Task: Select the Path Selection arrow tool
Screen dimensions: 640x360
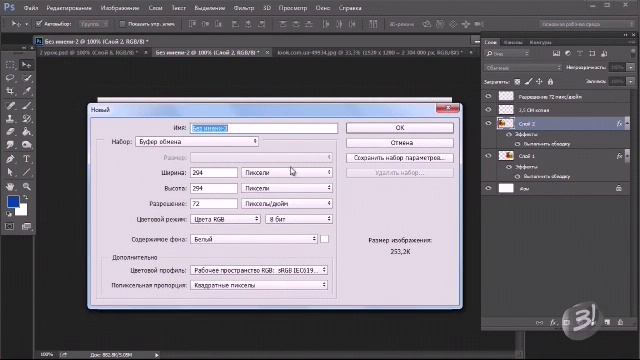Action: click(10, 173)
